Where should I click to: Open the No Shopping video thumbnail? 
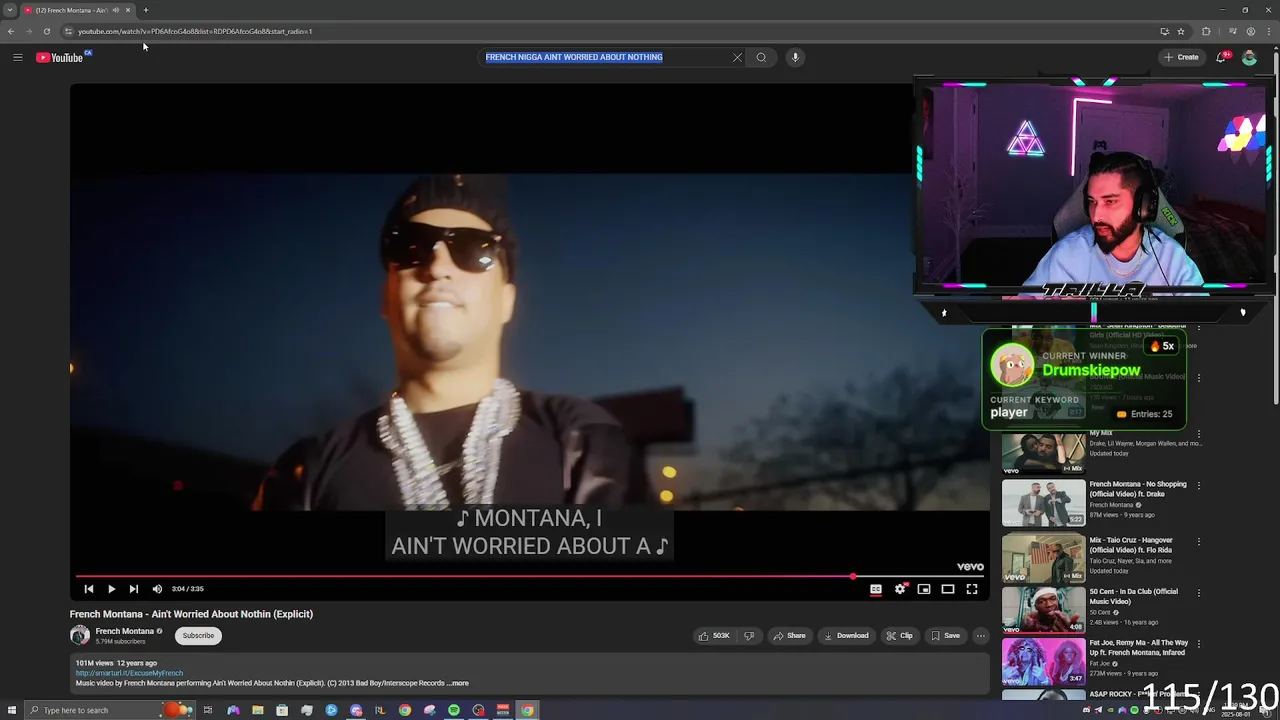pyautogui.click(x=1044, y=503)
